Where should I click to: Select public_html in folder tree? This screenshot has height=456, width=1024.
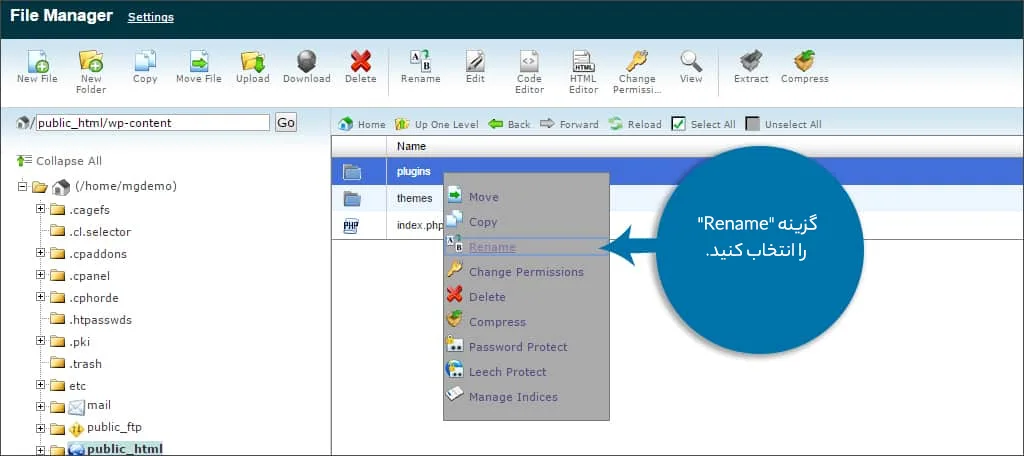coord(125,448)
